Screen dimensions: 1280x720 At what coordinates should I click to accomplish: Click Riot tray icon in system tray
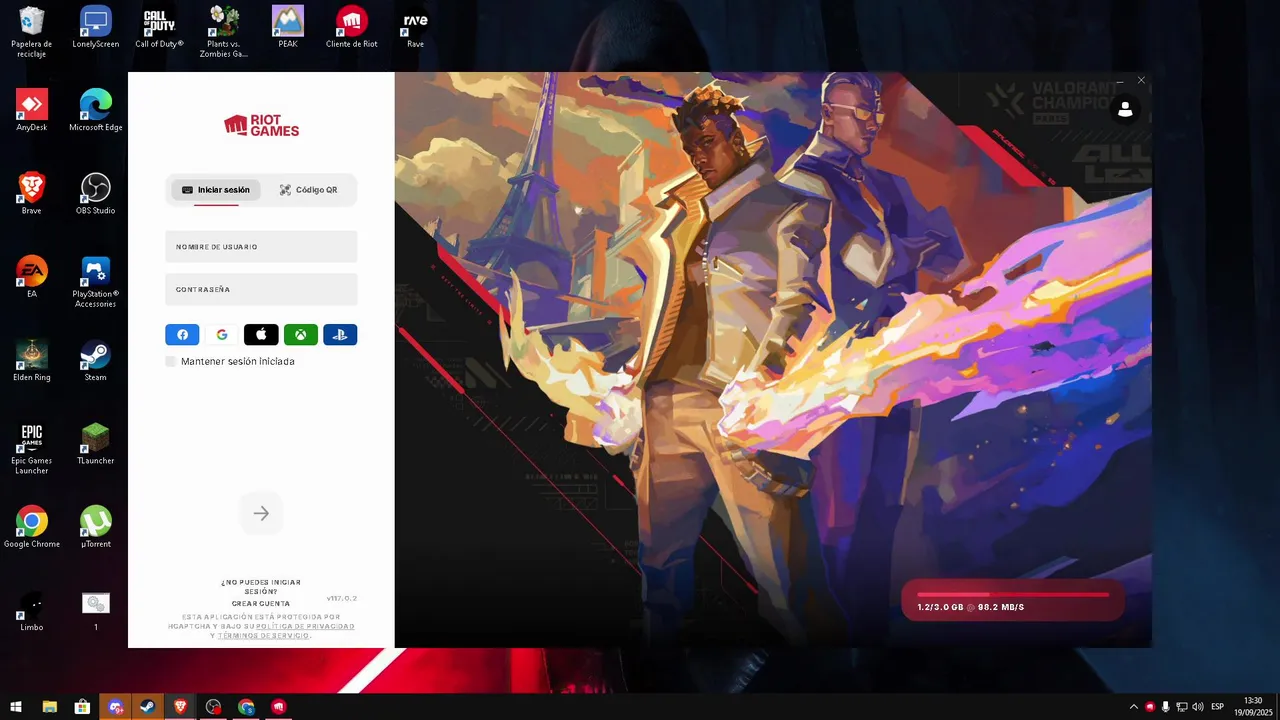tap(1150, 707)
